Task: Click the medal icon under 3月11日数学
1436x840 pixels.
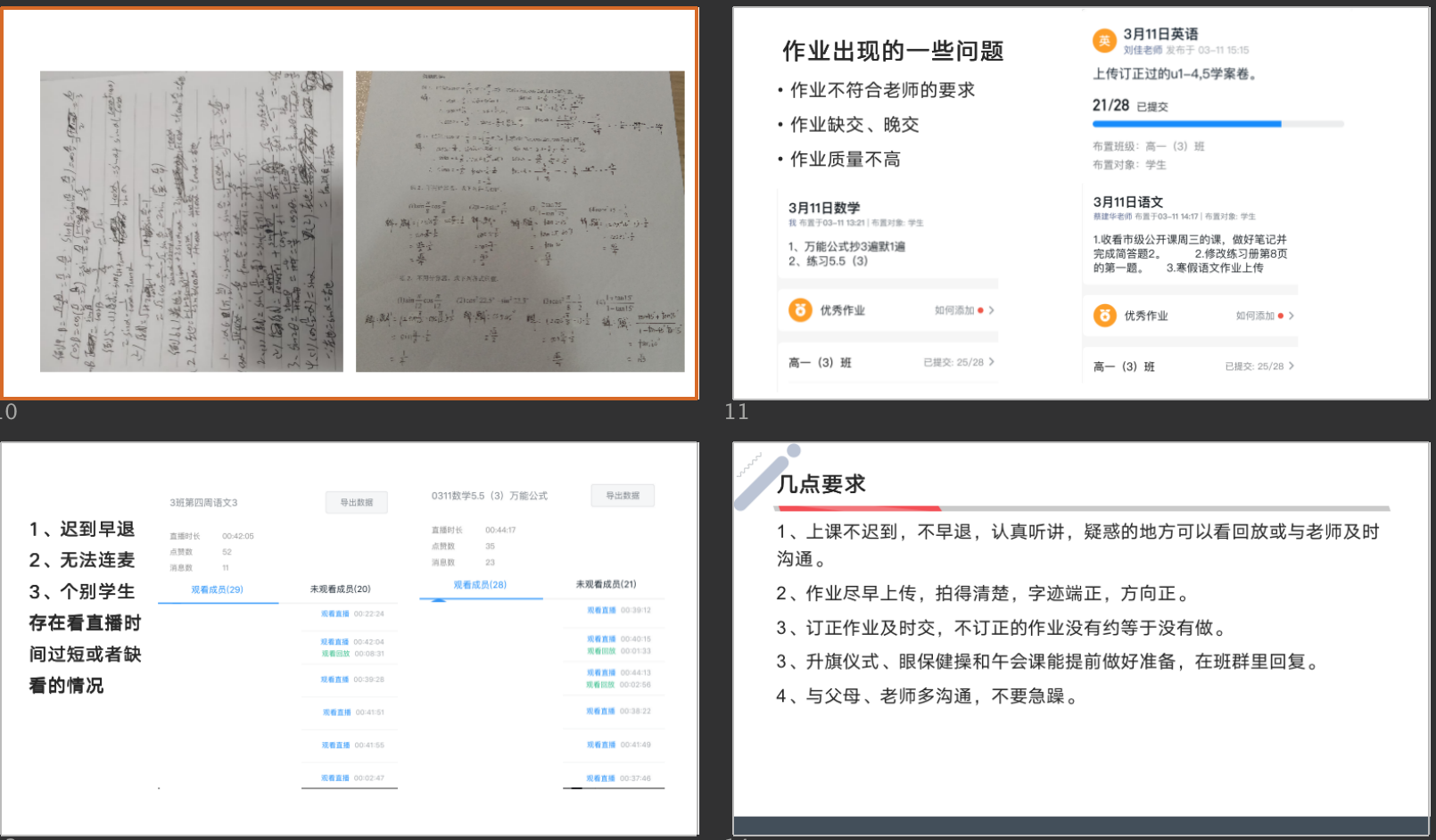Action: point(800,310)
